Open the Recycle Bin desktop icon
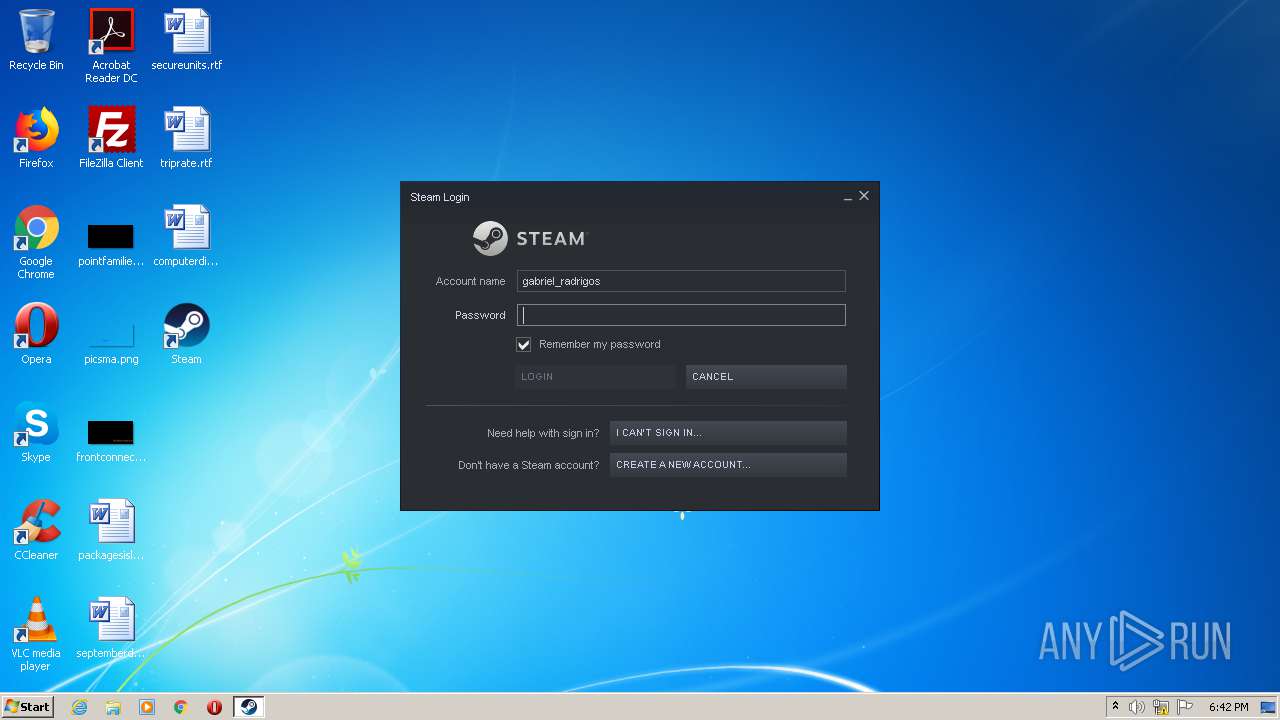Screen dimensions: 1280x720 click(x=36, y=40)
